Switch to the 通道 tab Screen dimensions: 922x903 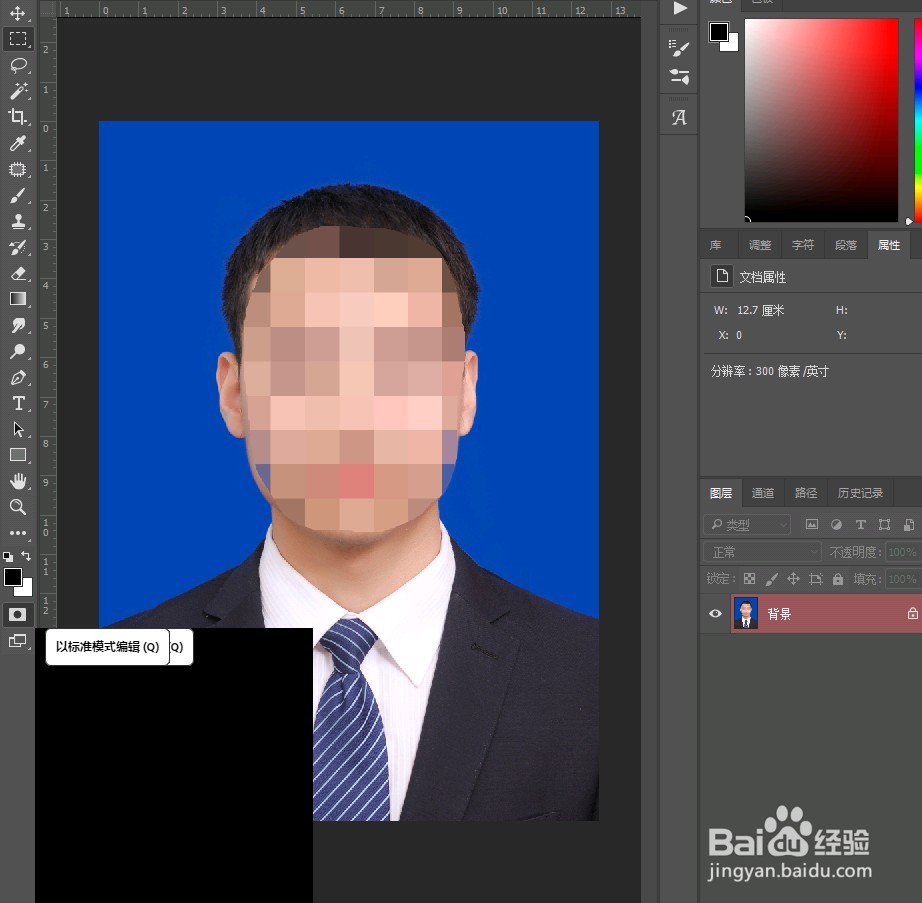click(762, 492)
